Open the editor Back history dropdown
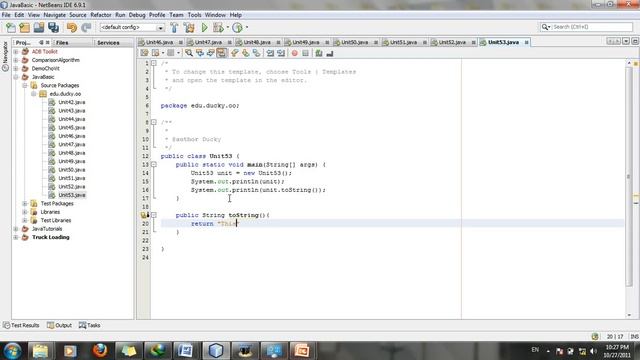Screen dimensions: 640x360 162,53
